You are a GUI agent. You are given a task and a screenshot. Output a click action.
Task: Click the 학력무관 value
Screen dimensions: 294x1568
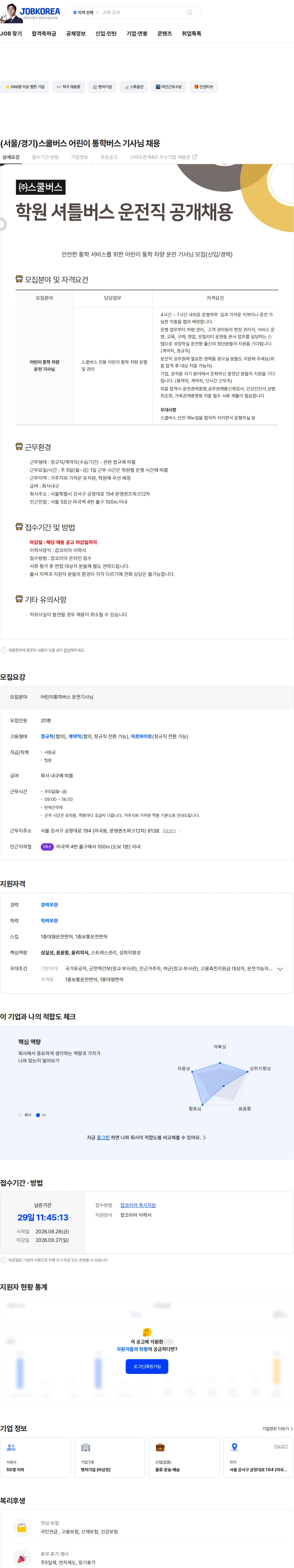point(49,921)
